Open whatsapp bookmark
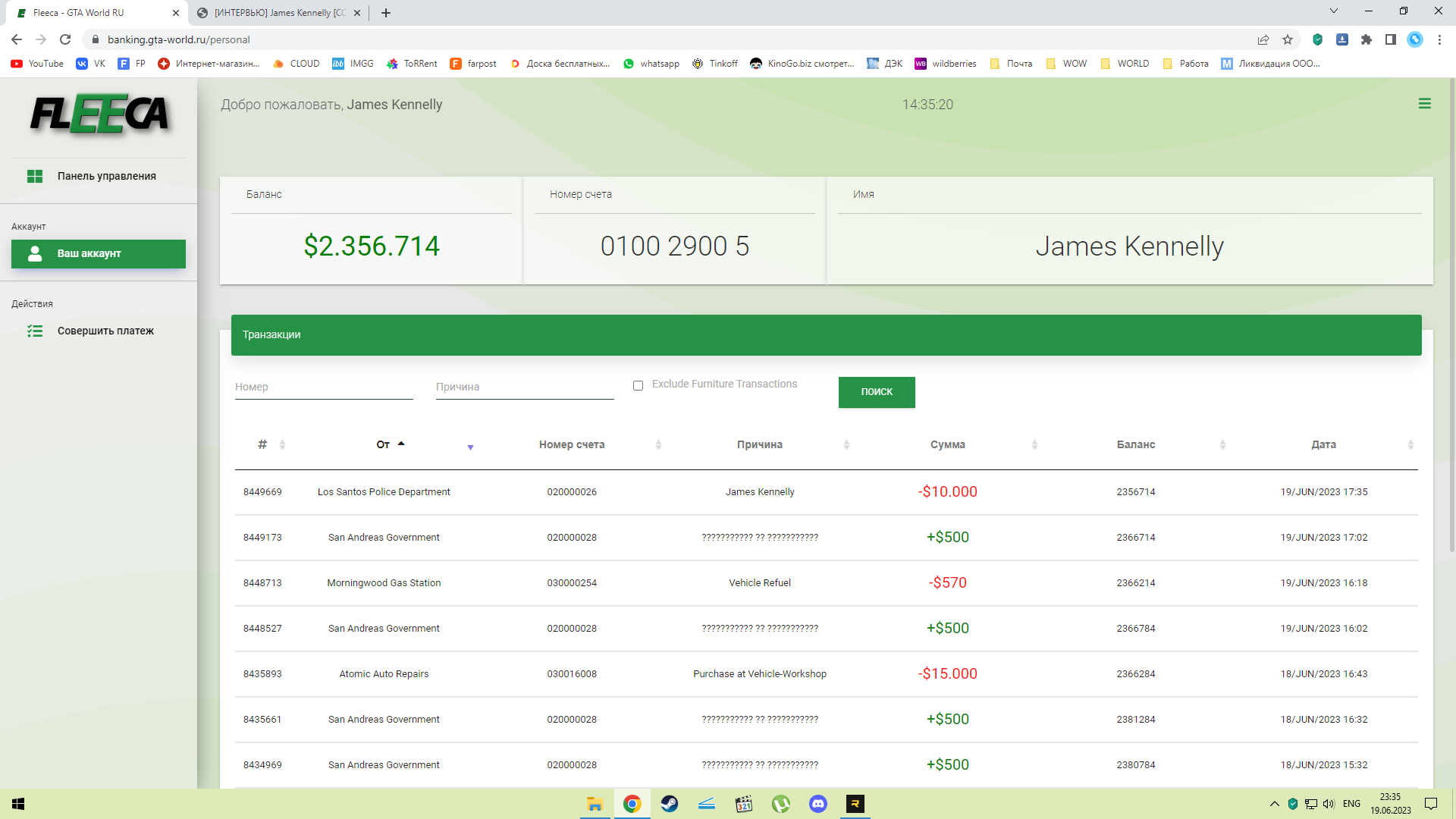The width and height of the screenshot is (1456, 819). tap(651, 64)
